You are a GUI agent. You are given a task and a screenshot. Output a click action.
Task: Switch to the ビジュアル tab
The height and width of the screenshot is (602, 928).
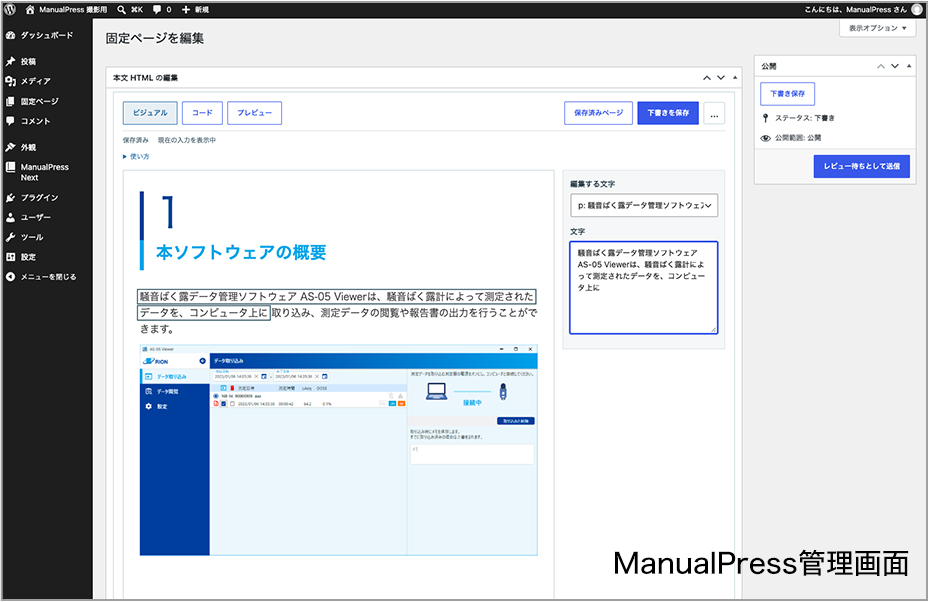[150, 113]
